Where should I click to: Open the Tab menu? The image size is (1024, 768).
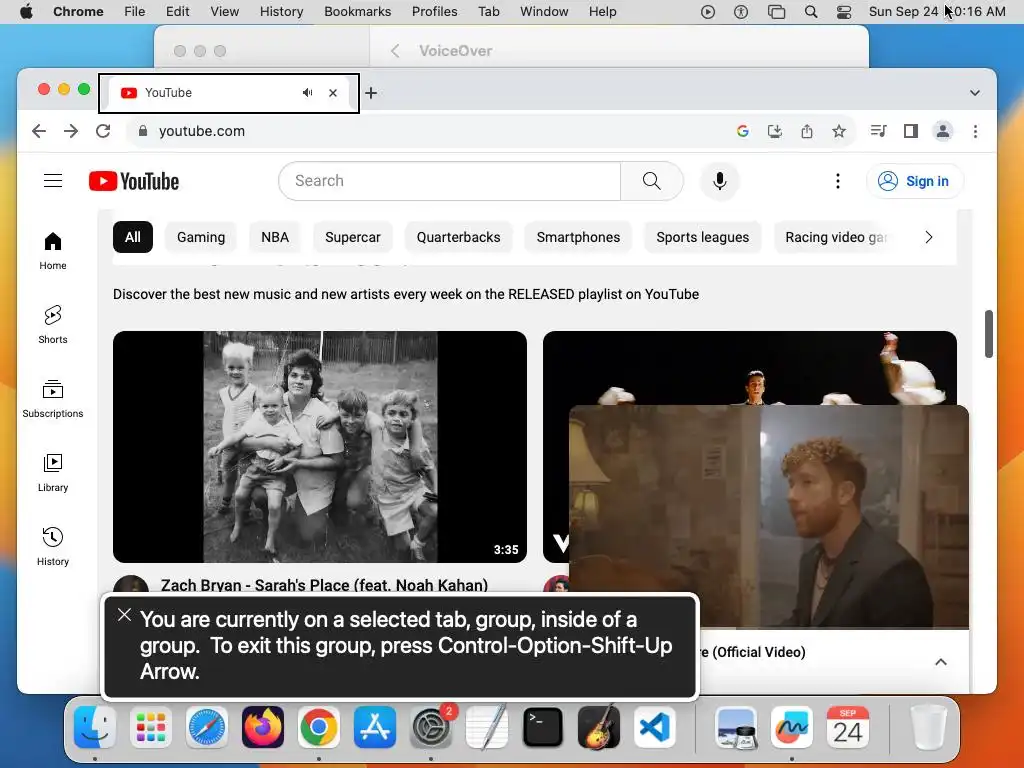click(x=488, y=12)
